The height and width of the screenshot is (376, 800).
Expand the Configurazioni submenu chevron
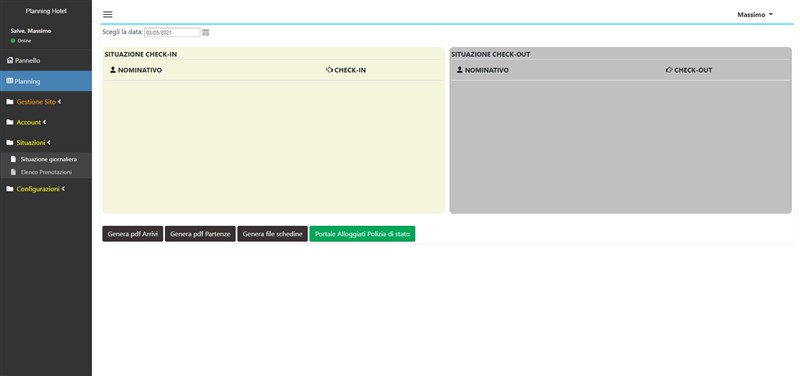tap(63, 189)
